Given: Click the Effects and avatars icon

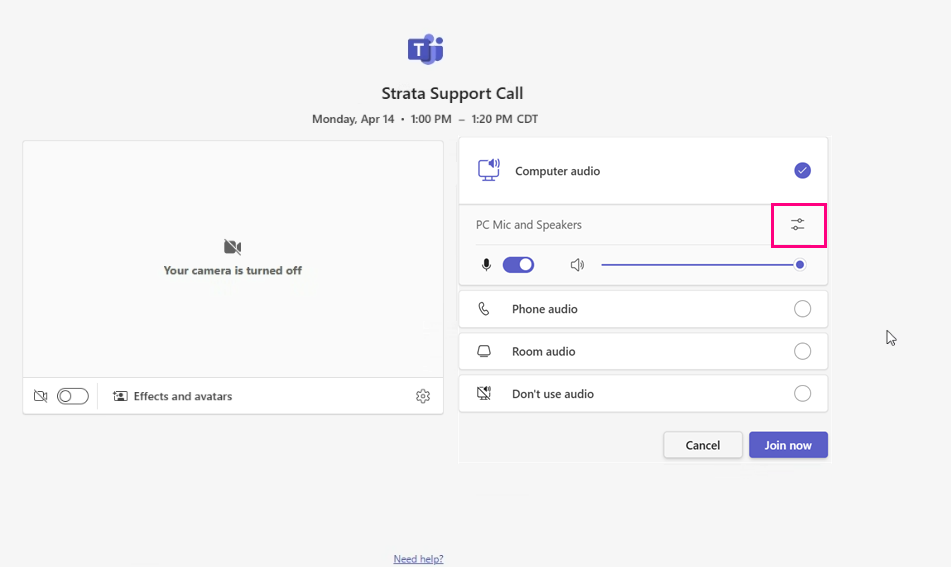Looking at the screenshot, I should pyautogui.click(x=120, y=396).
